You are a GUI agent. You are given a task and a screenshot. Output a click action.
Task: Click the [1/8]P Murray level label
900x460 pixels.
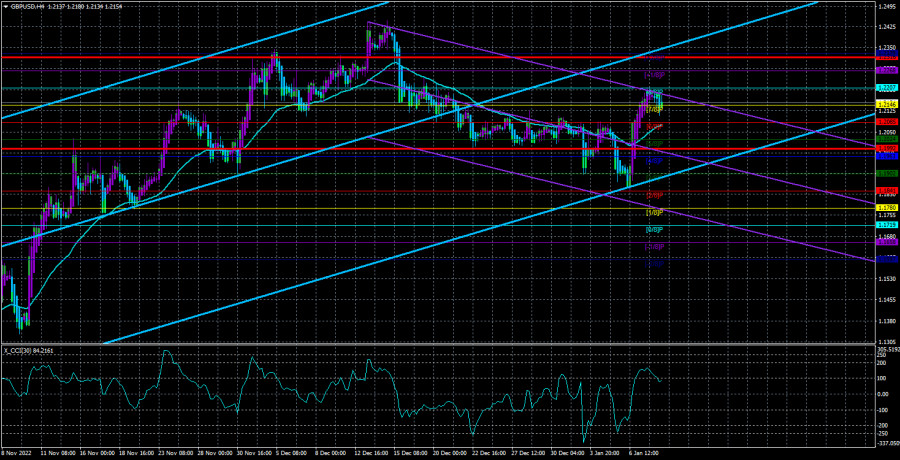click(x=654, y=212)
